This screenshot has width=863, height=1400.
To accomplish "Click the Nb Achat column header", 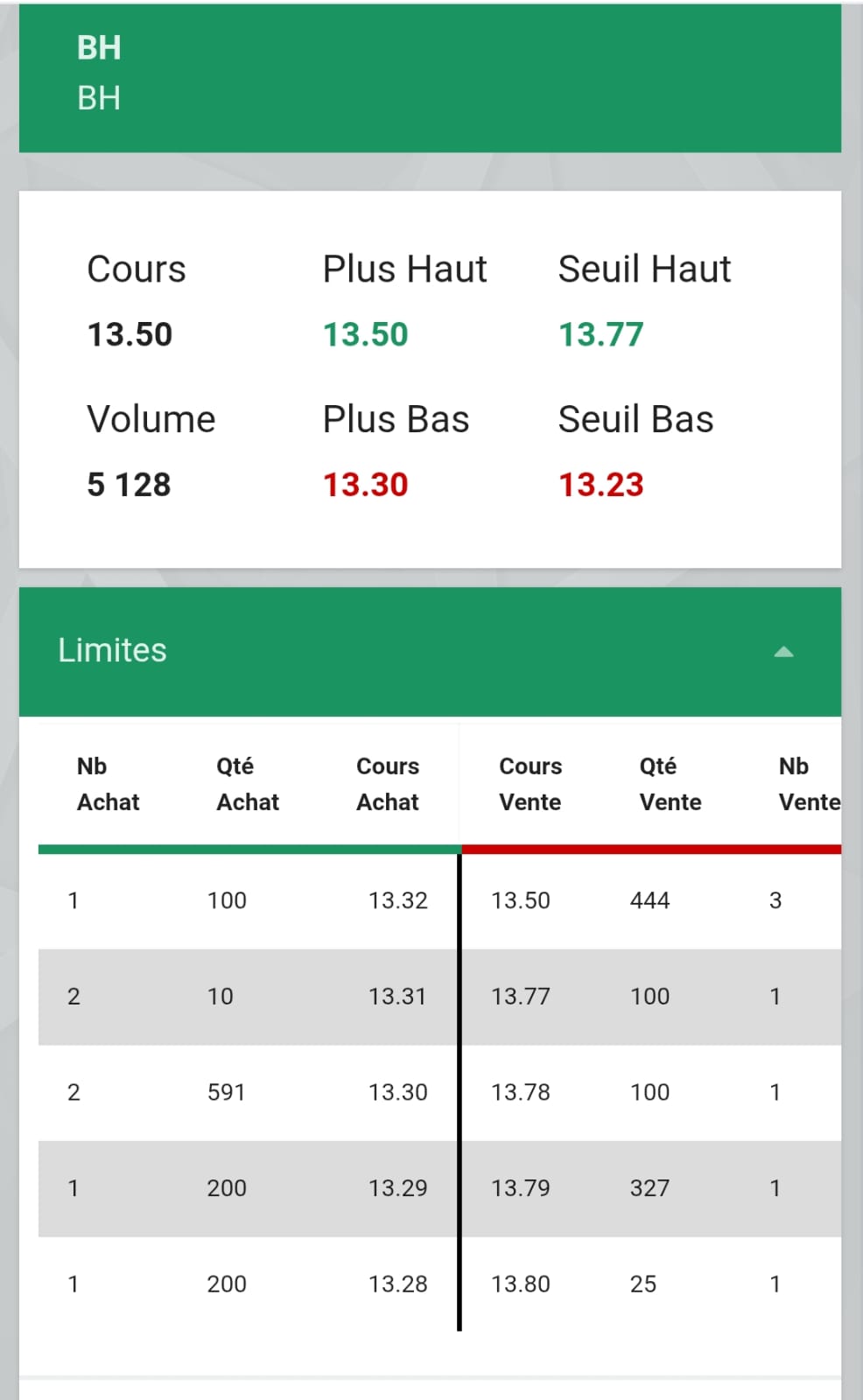I will tap(108, 784).
